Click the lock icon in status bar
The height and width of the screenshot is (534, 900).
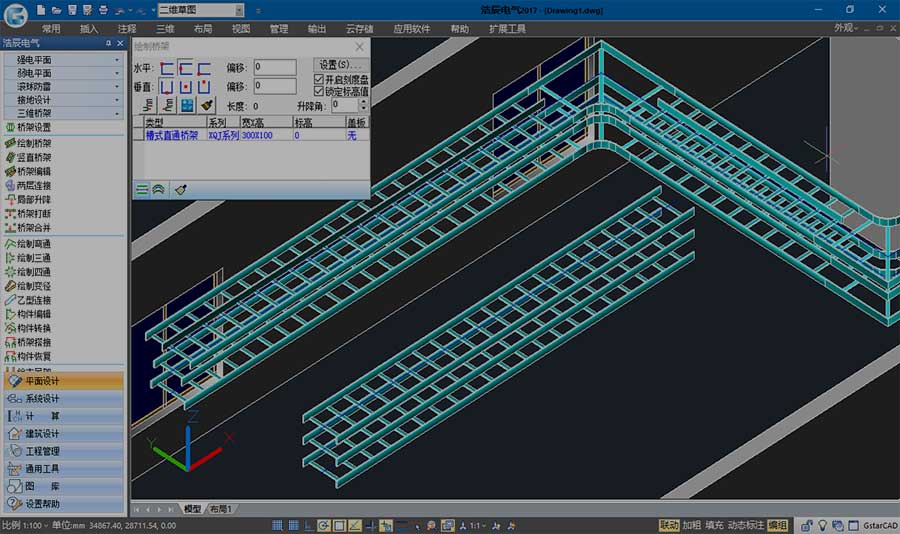pos(805,525)
